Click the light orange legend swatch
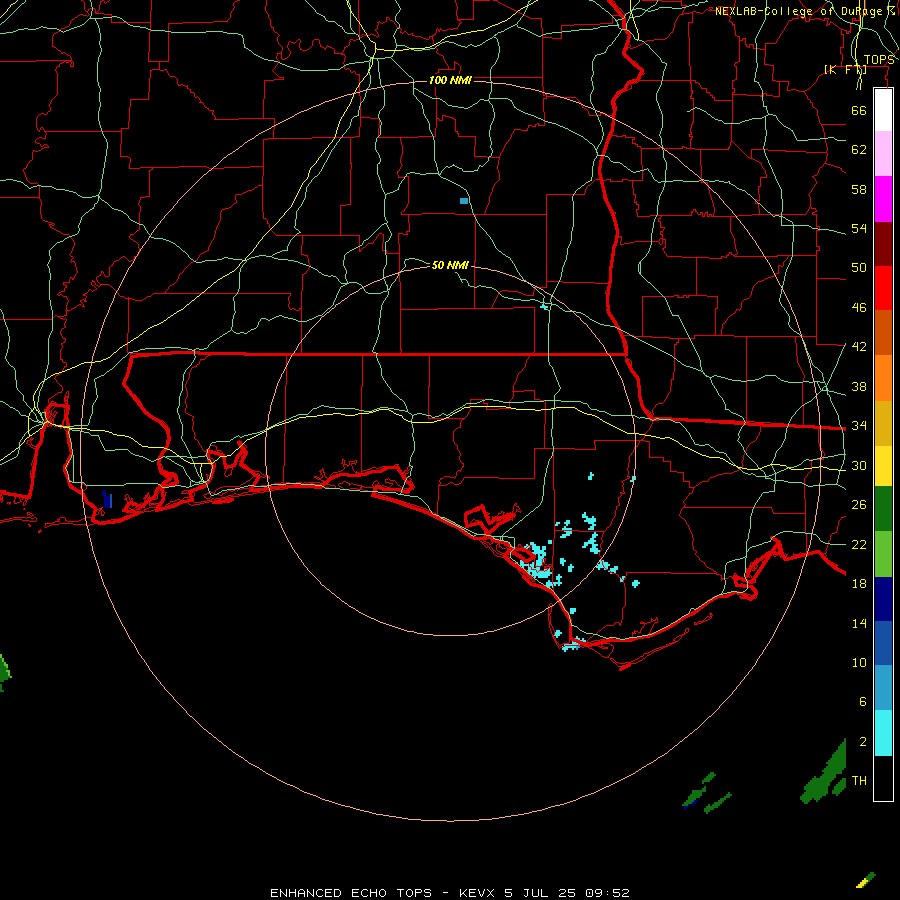 click(883, 378)
